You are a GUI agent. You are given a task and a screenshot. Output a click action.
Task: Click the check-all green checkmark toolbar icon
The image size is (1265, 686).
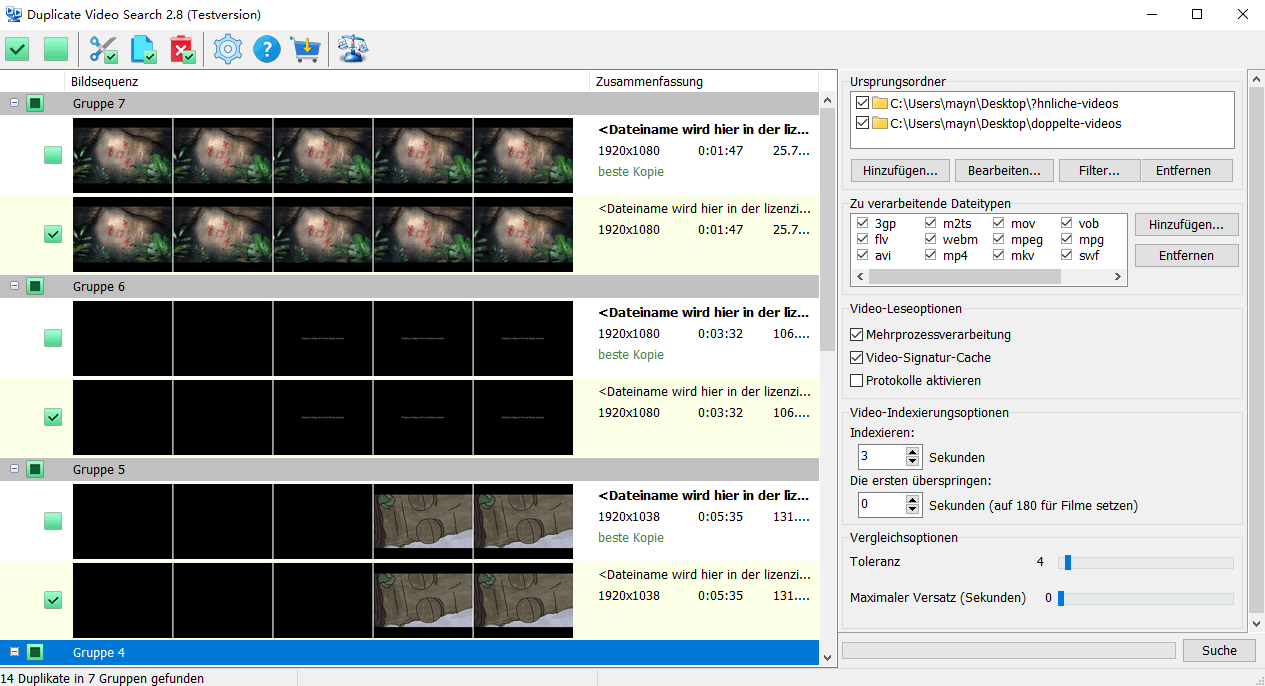17,49
